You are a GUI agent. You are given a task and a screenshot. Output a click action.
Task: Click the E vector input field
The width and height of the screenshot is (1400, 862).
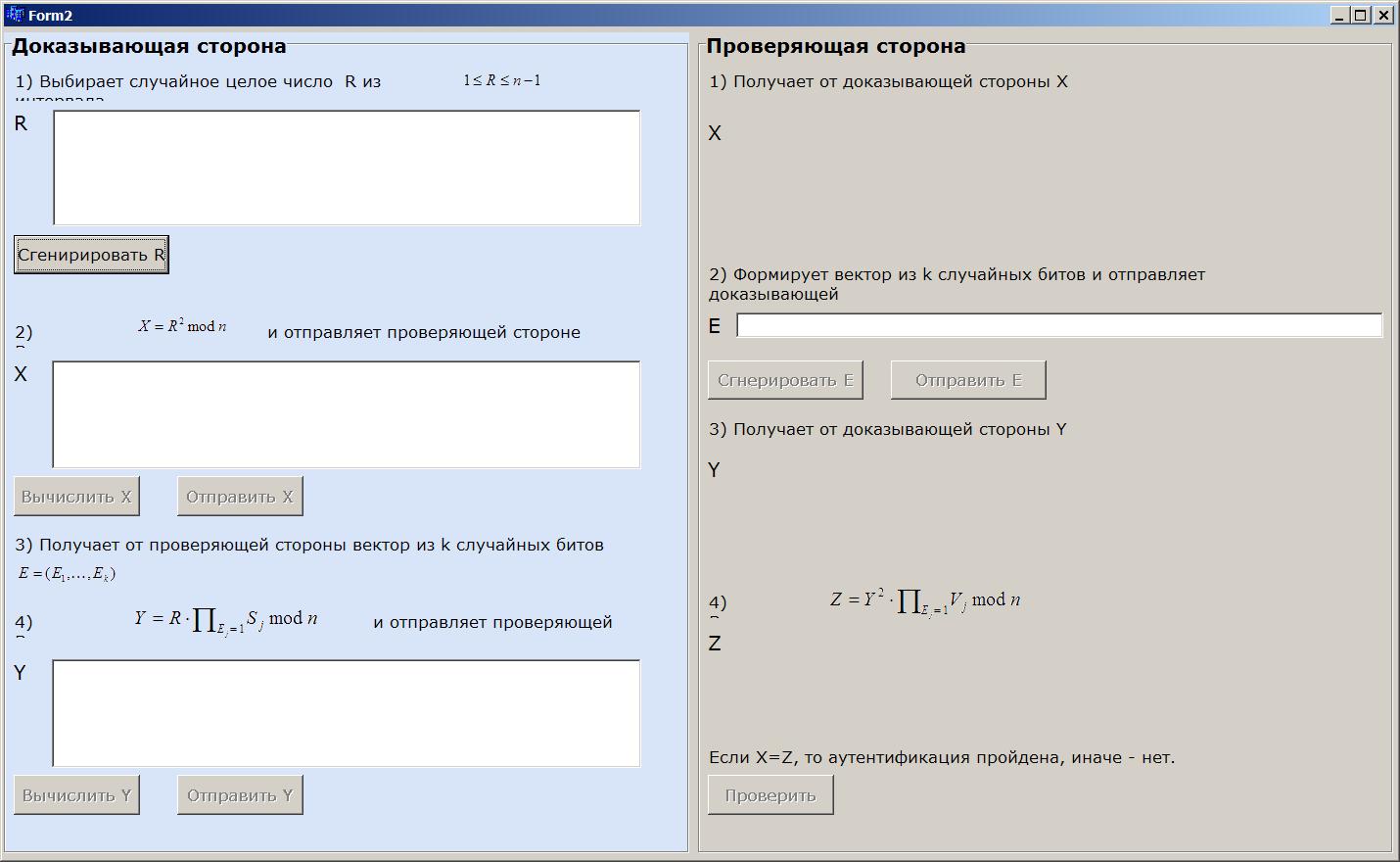(1058, 325)
